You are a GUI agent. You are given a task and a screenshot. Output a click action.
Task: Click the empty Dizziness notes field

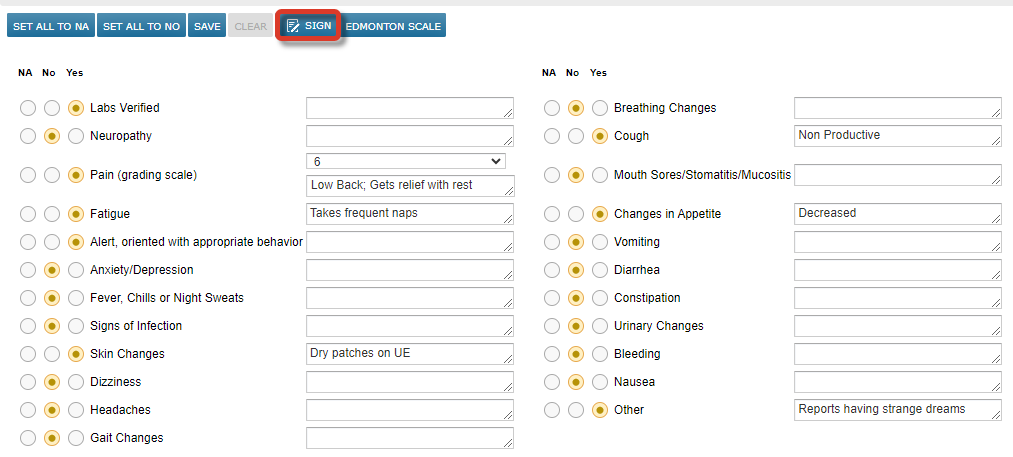pyautogui.click(x=409, y=382)
